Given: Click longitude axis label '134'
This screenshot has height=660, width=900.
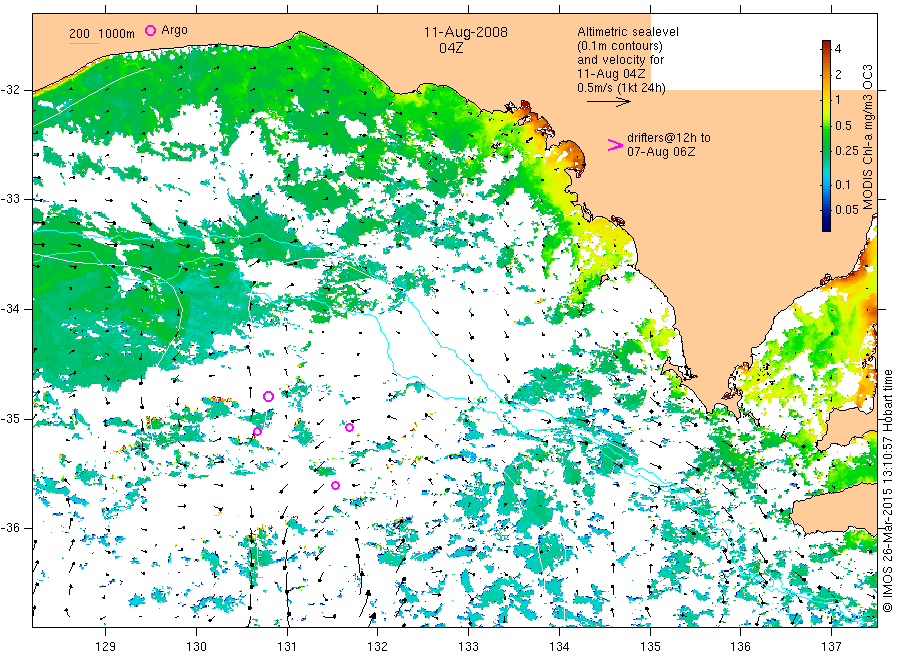Looking at the screenshot, I should coord(559,647).
